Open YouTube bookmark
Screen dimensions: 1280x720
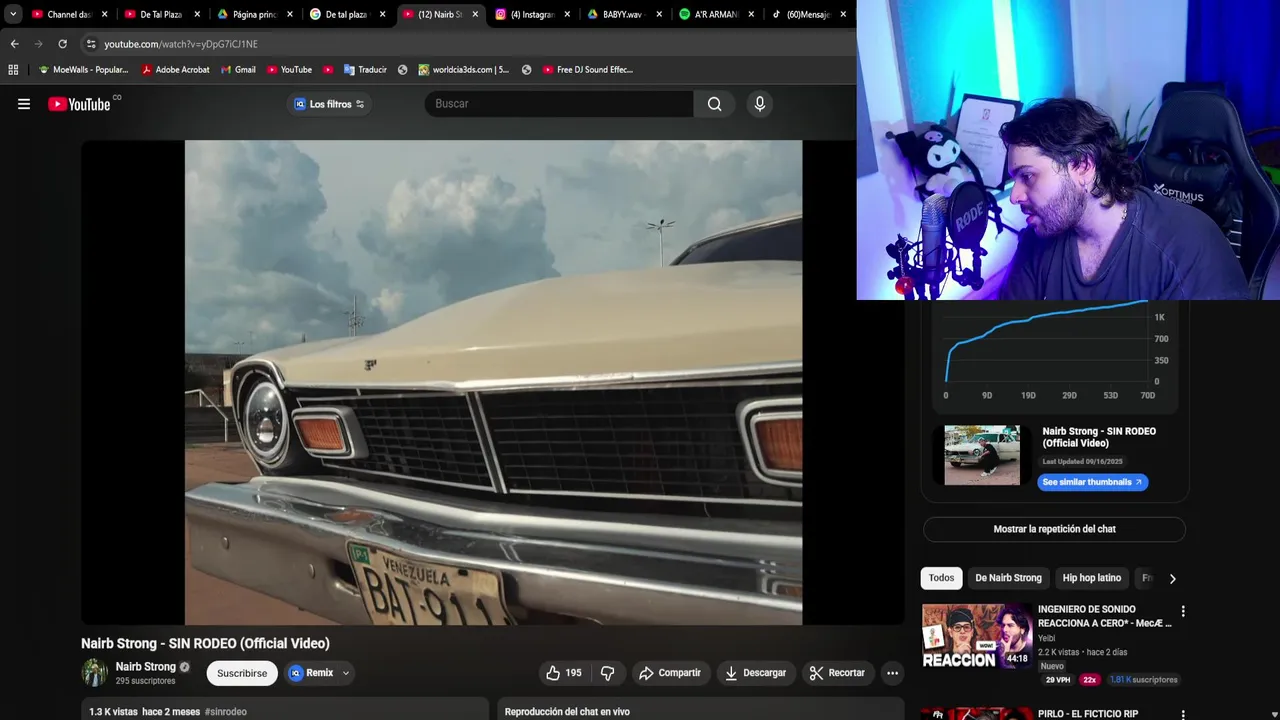pos(289,70)
